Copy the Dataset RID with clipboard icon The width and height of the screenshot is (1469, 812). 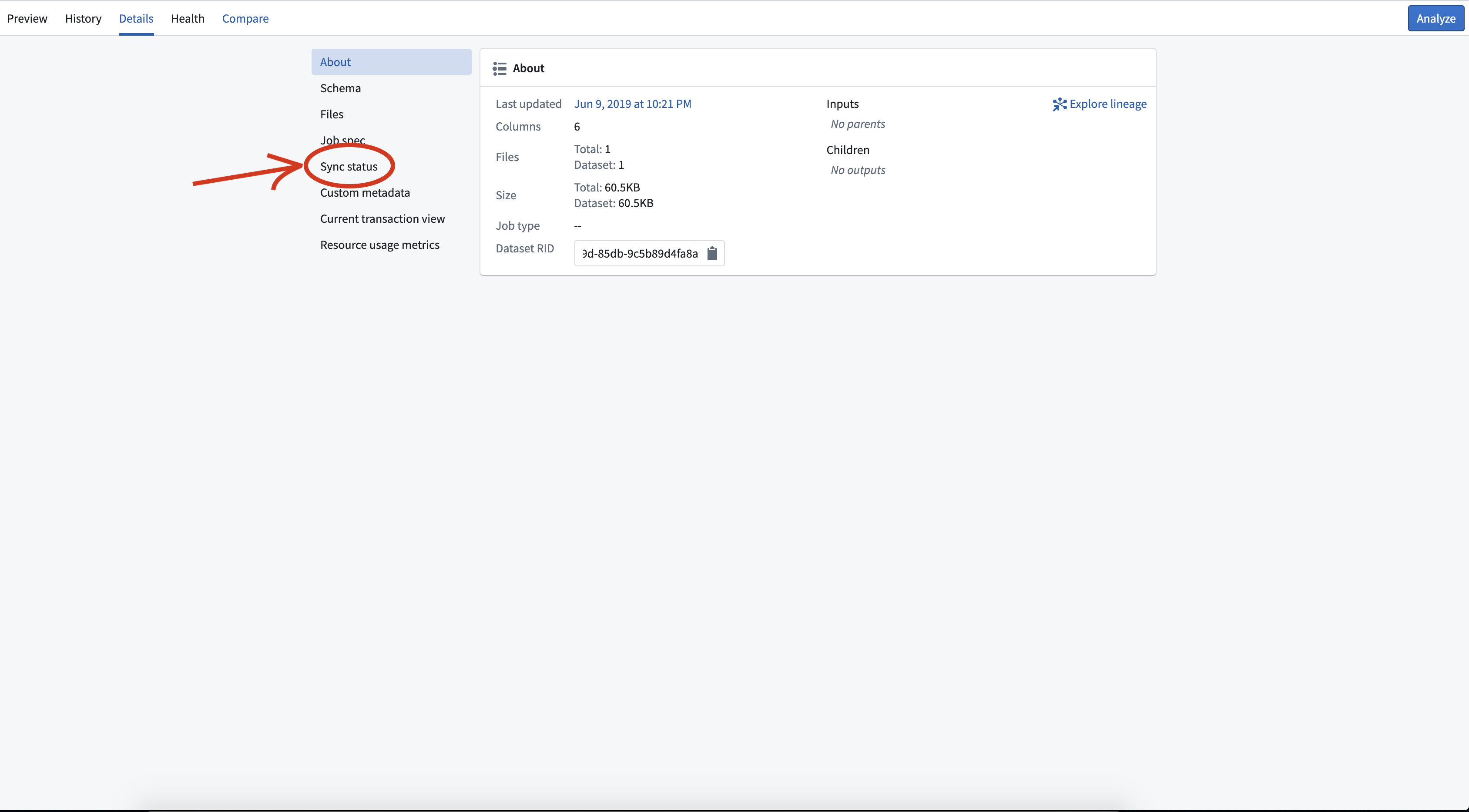[x=712, y=253]
